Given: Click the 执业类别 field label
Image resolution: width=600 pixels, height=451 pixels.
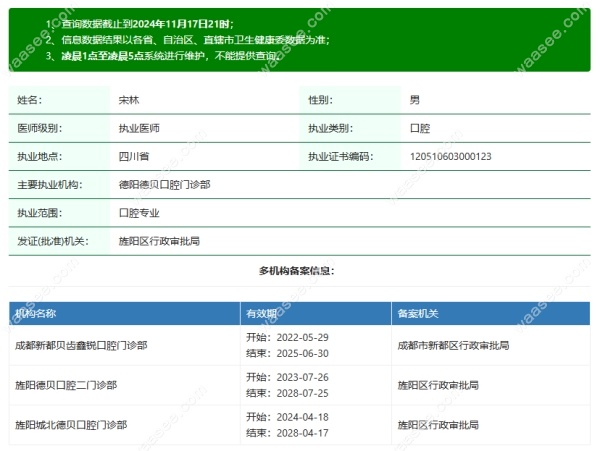Looking at the screenshot, I should pos(331,128).
